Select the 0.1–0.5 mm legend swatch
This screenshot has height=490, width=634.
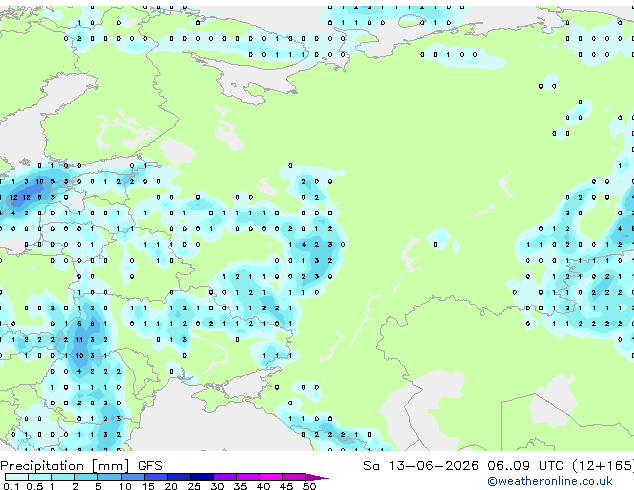pos(17,477)
